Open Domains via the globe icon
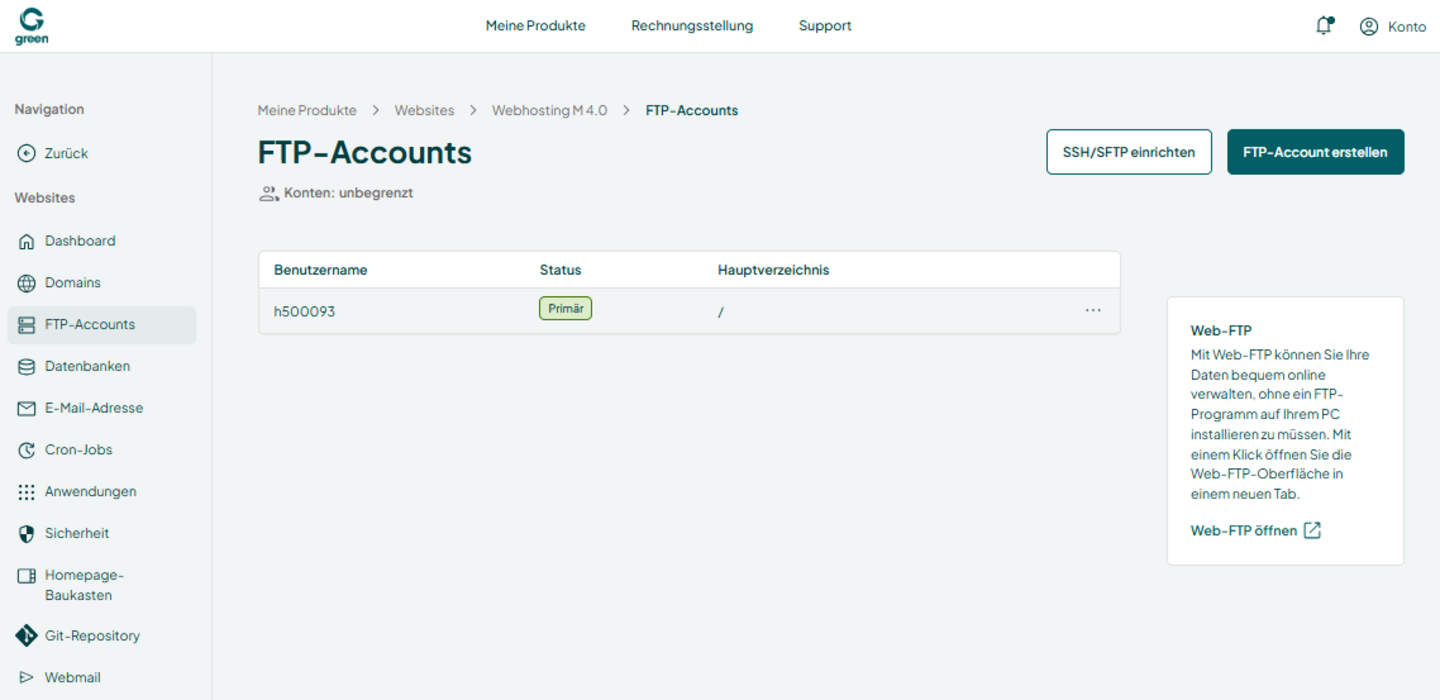Screen dimensions: 1440x700 (x=27, y=283)
